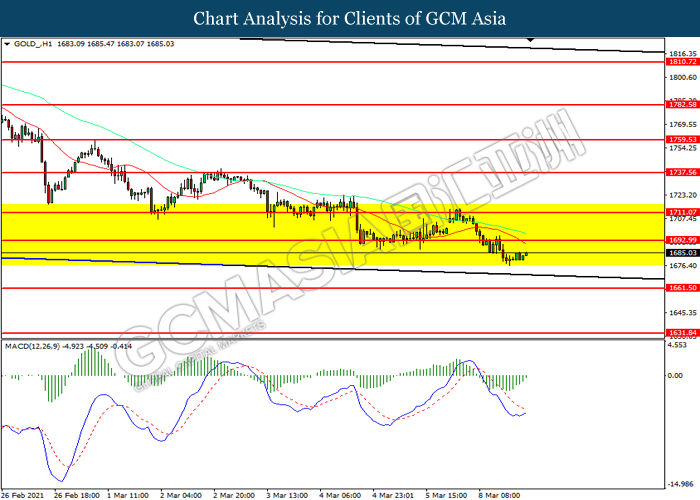This screenshot has height=500, width=700.
Task: Click the 1645.35 price scale value
Action: coord(683,312)
